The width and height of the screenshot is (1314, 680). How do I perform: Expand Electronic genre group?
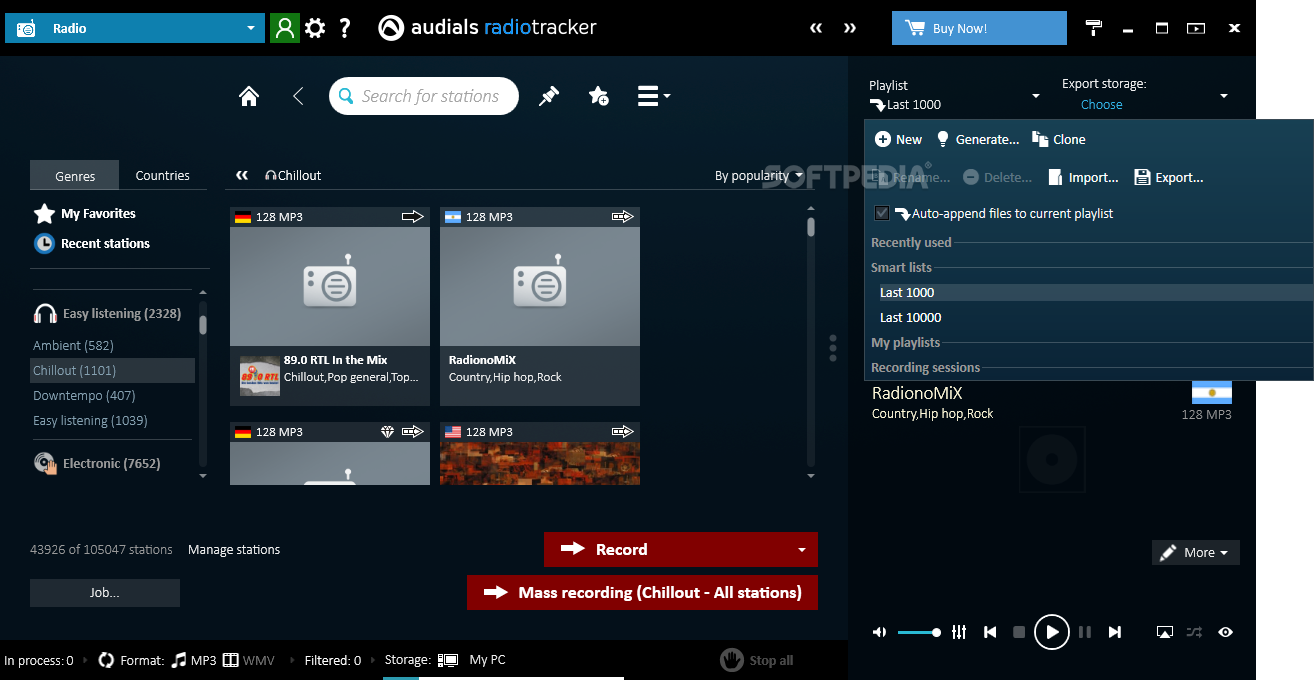pyautogui.click(x=97, y=463)
